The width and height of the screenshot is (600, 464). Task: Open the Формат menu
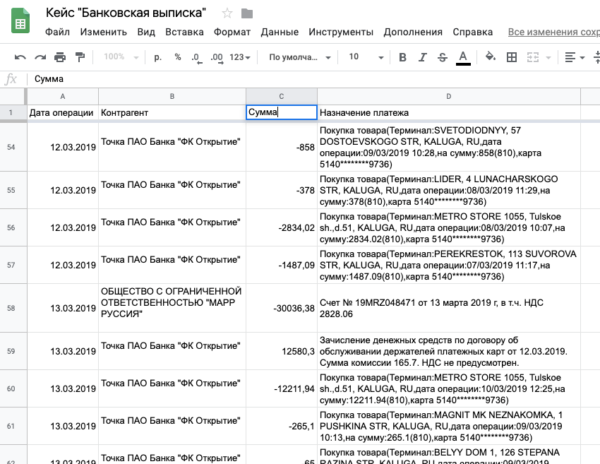(x=232, y=32)
